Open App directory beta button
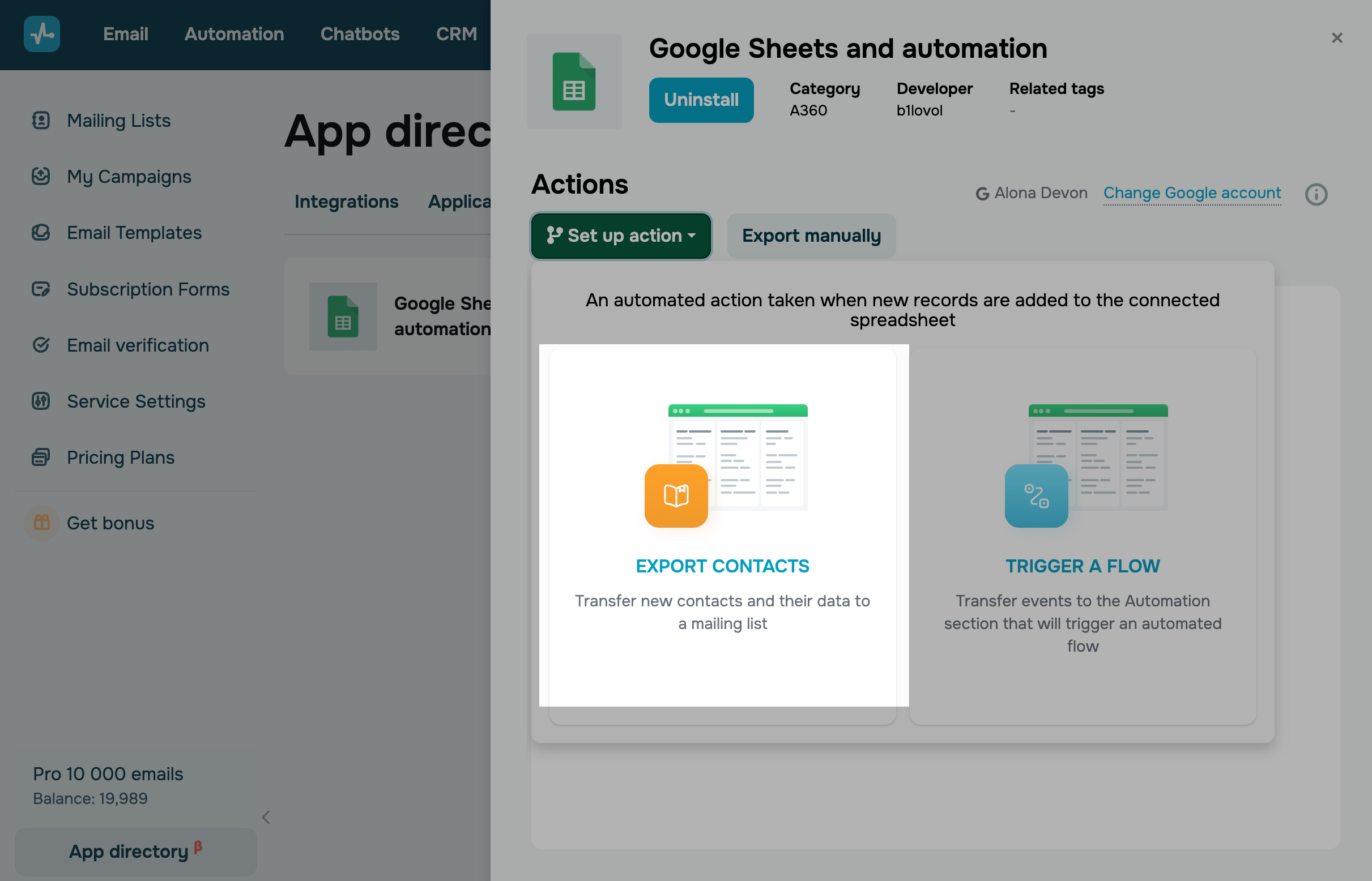Screen dimensions: 1372x881 135,852
